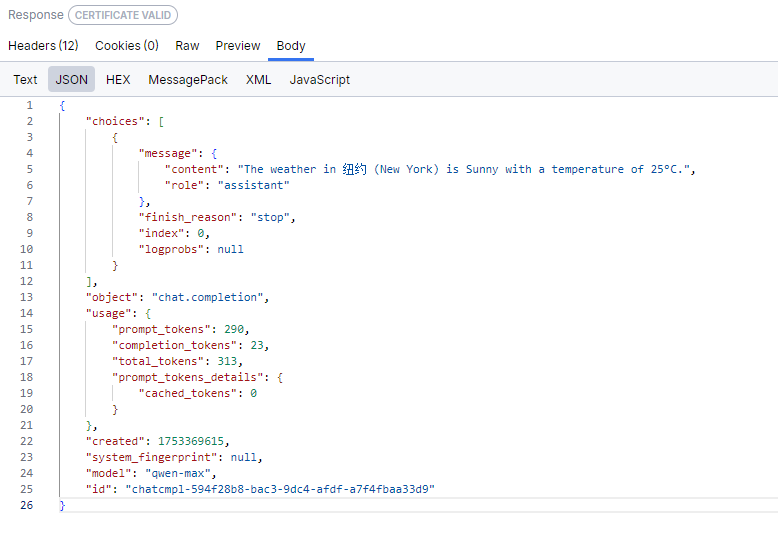Click line number 14 in the gutter
The height and width of the screenshot is (540, 778).
27,313
